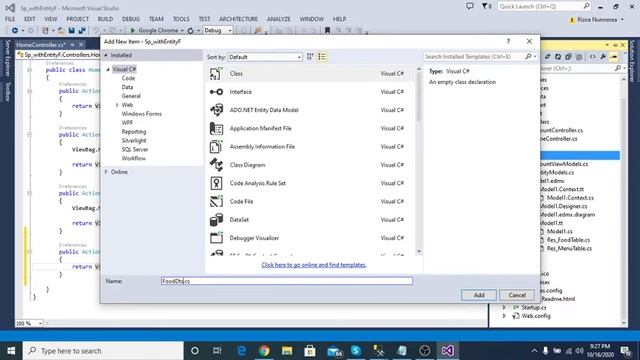This screenshot has width=640, height=360.
Task: Collapse the Visual C# tree node
Action: click(x=108, y=69)
